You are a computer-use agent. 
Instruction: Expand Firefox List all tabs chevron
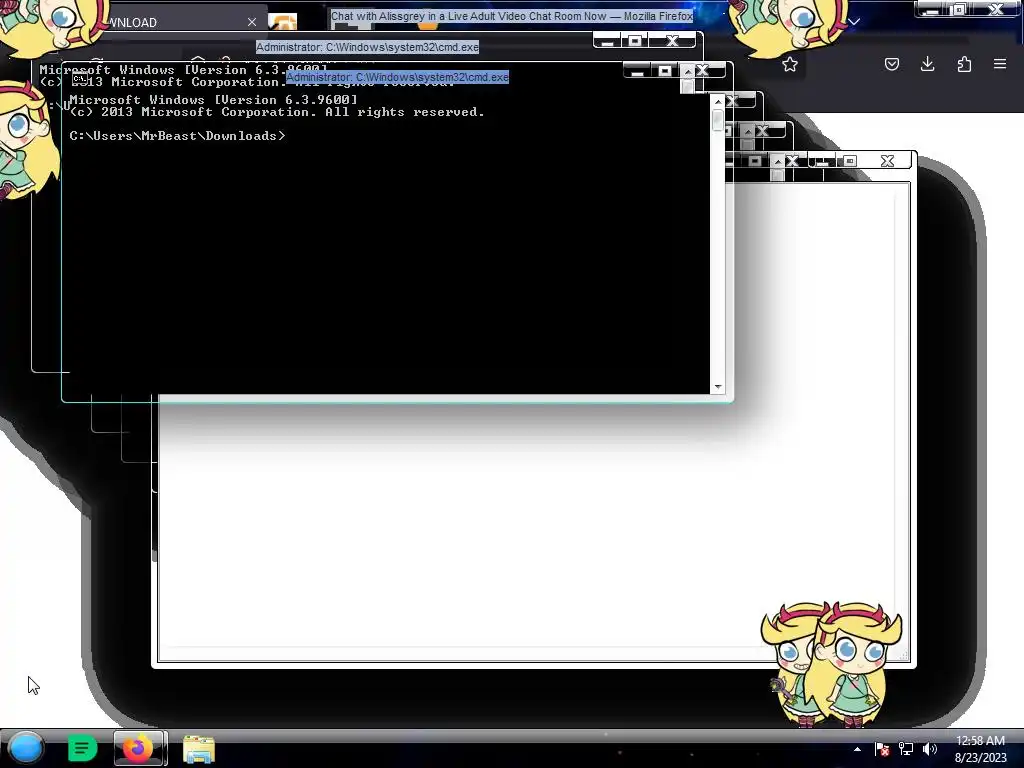[854, 22]
